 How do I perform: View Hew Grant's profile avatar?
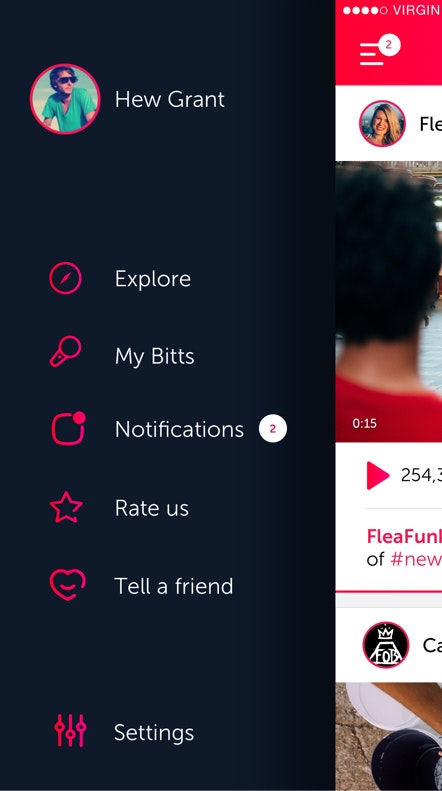point(65,99)
